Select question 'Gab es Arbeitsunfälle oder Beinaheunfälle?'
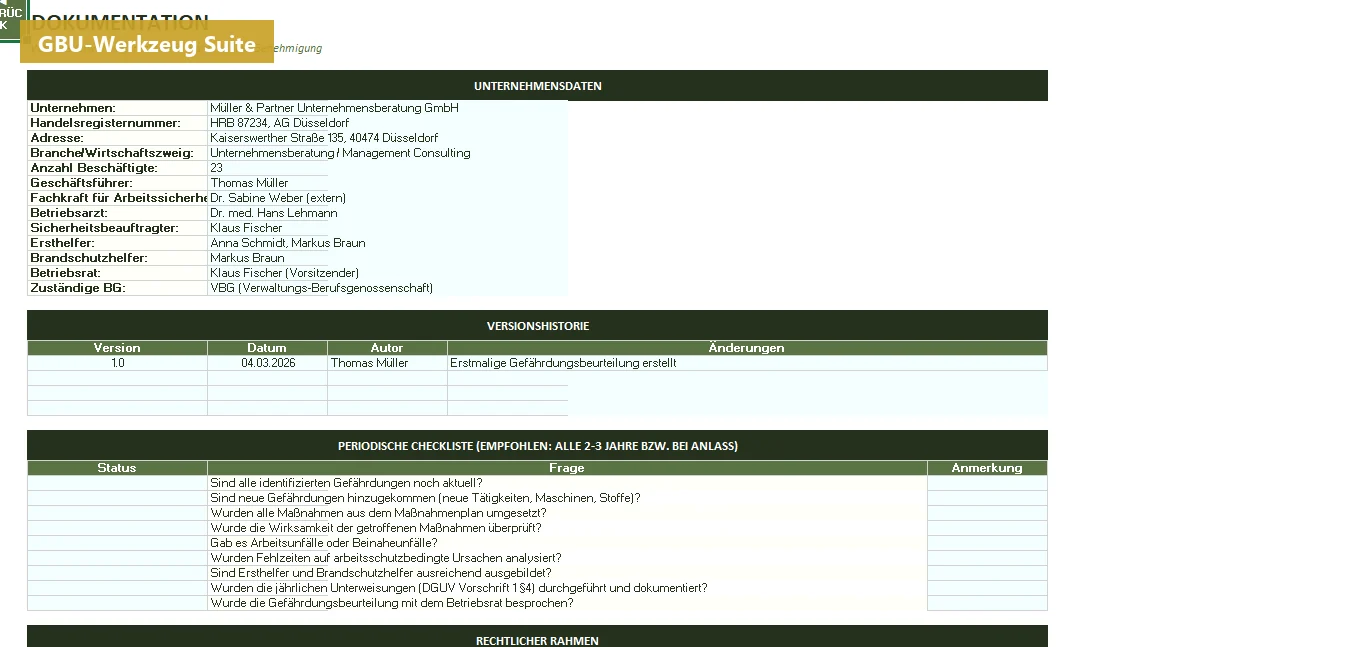 click(x=567, y=543)
